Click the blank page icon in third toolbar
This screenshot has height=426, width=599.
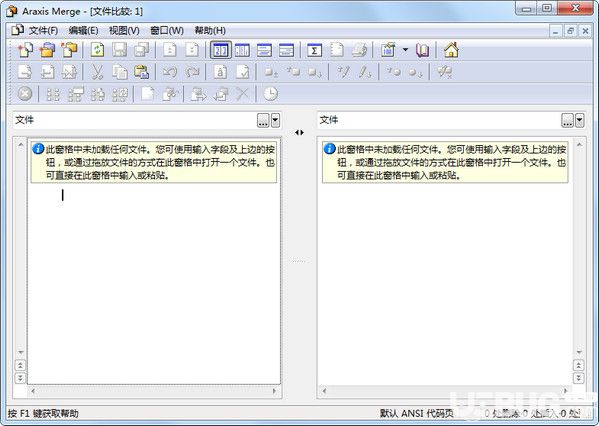tap(148, 94)
